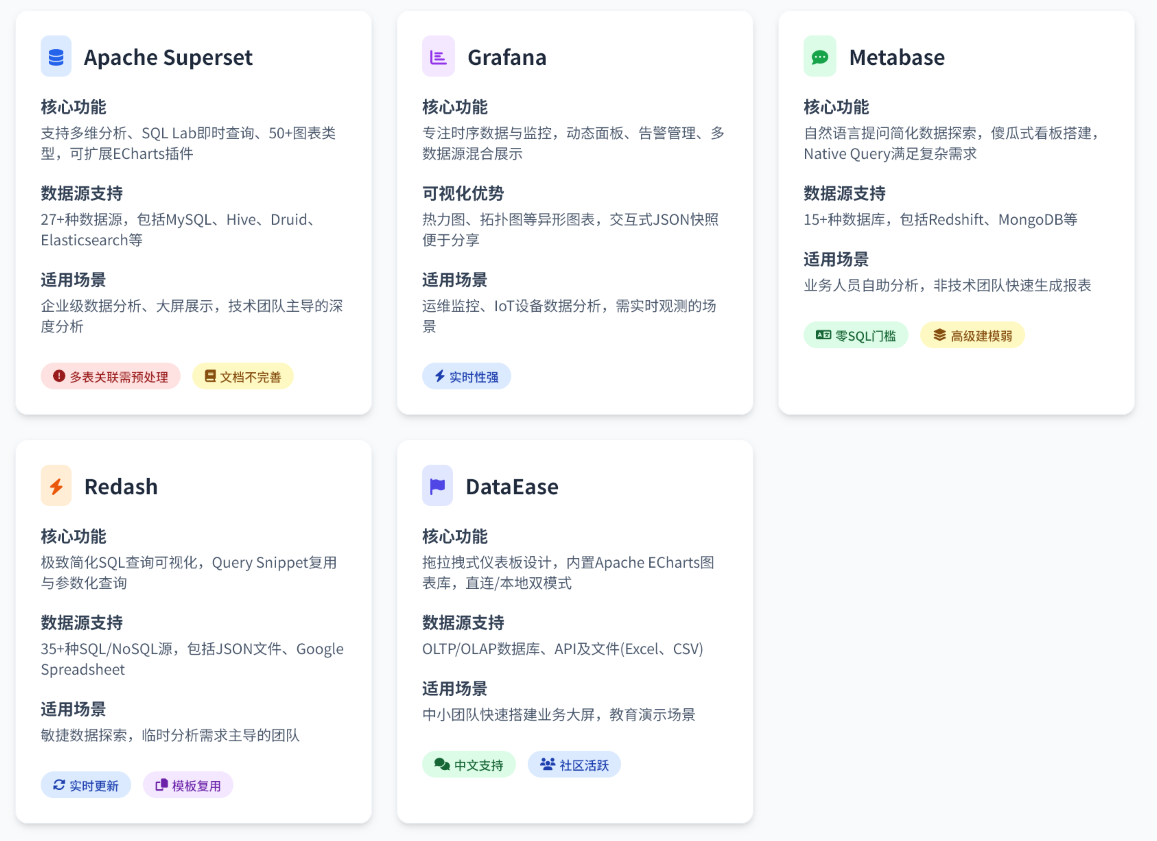Click text starting 热力图、拓扑图等异形图表

point(570,229)
